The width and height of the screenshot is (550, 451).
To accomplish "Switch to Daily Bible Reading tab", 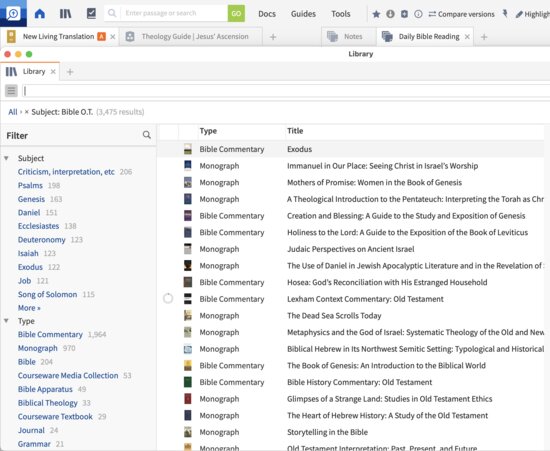I will [x=429, y=36].
